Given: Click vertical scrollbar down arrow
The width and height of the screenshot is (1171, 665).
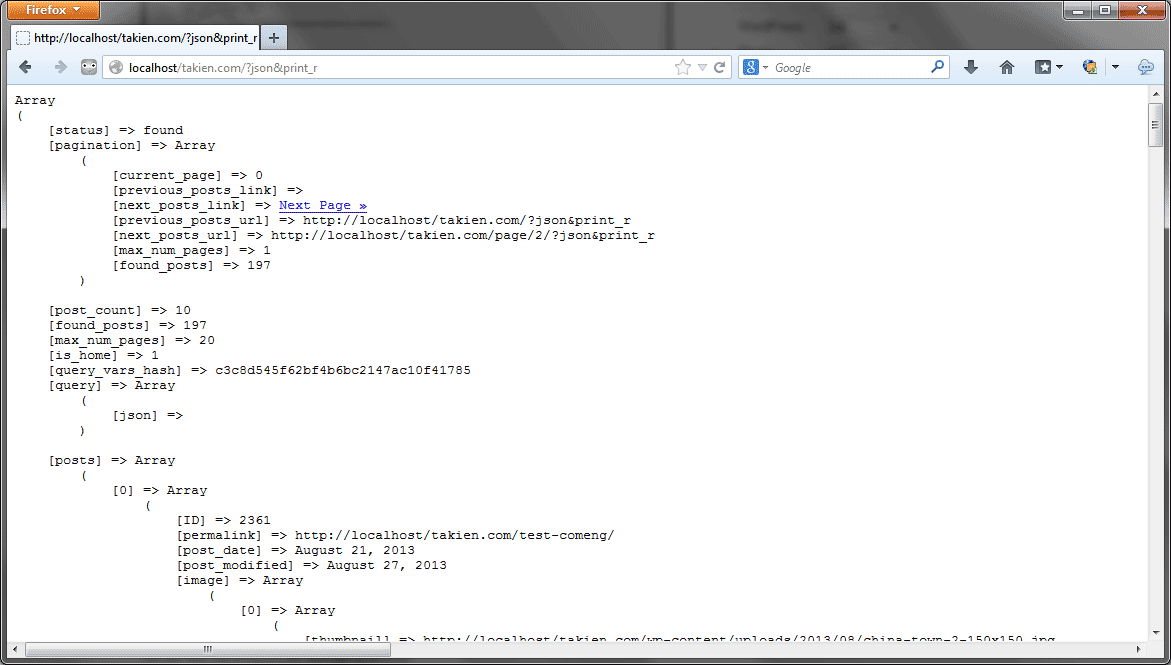Looking at the screenshot, I should point(1155,634).
